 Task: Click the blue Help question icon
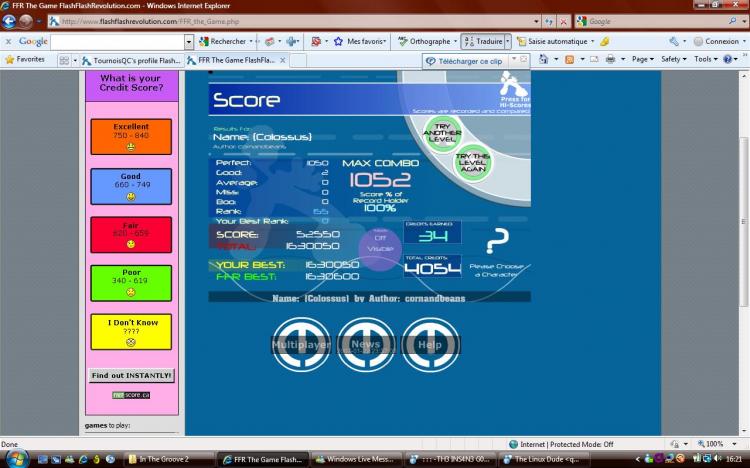coord(728,59)
